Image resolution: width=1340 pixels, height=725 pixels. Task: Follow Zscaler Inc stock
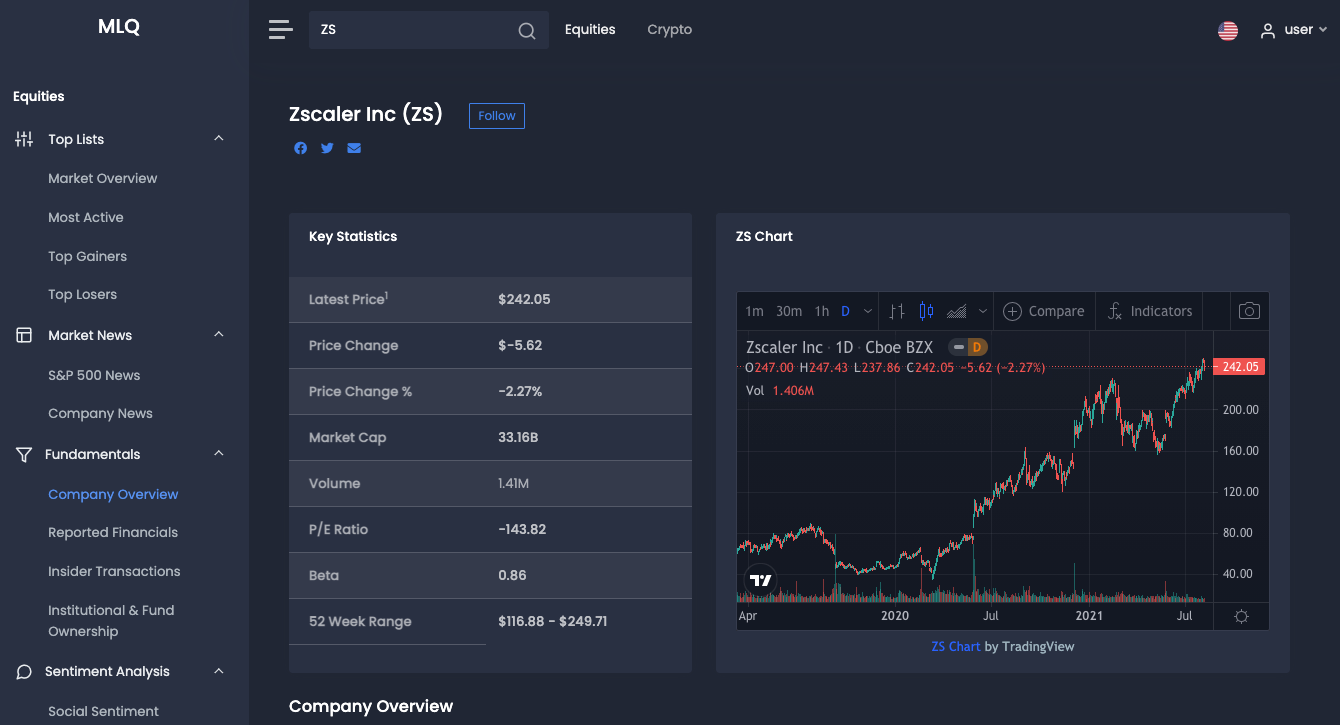click(x=497, y=116)
